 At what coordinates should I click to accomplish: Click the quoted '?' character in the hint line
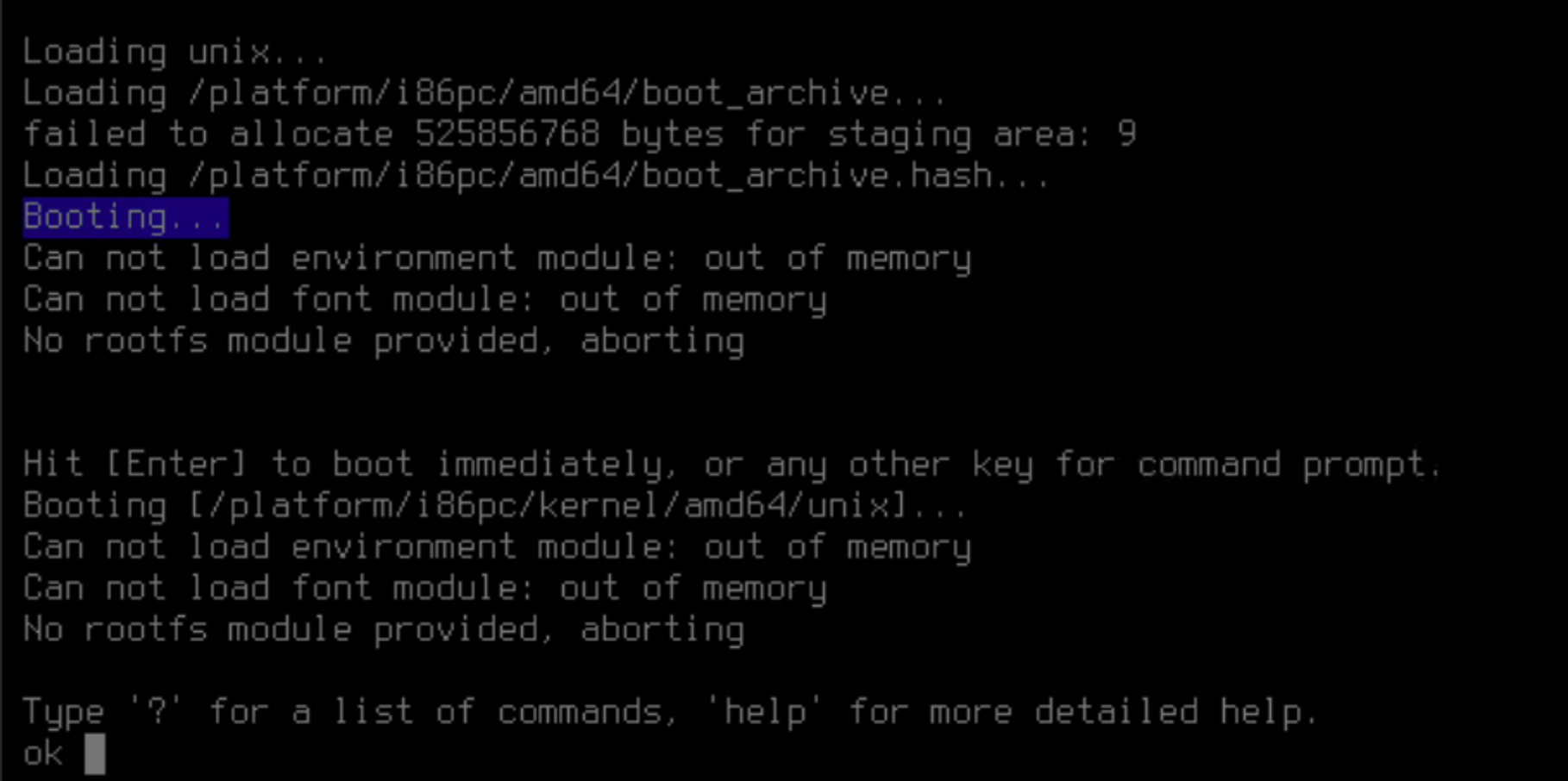(x=157, y=712)
